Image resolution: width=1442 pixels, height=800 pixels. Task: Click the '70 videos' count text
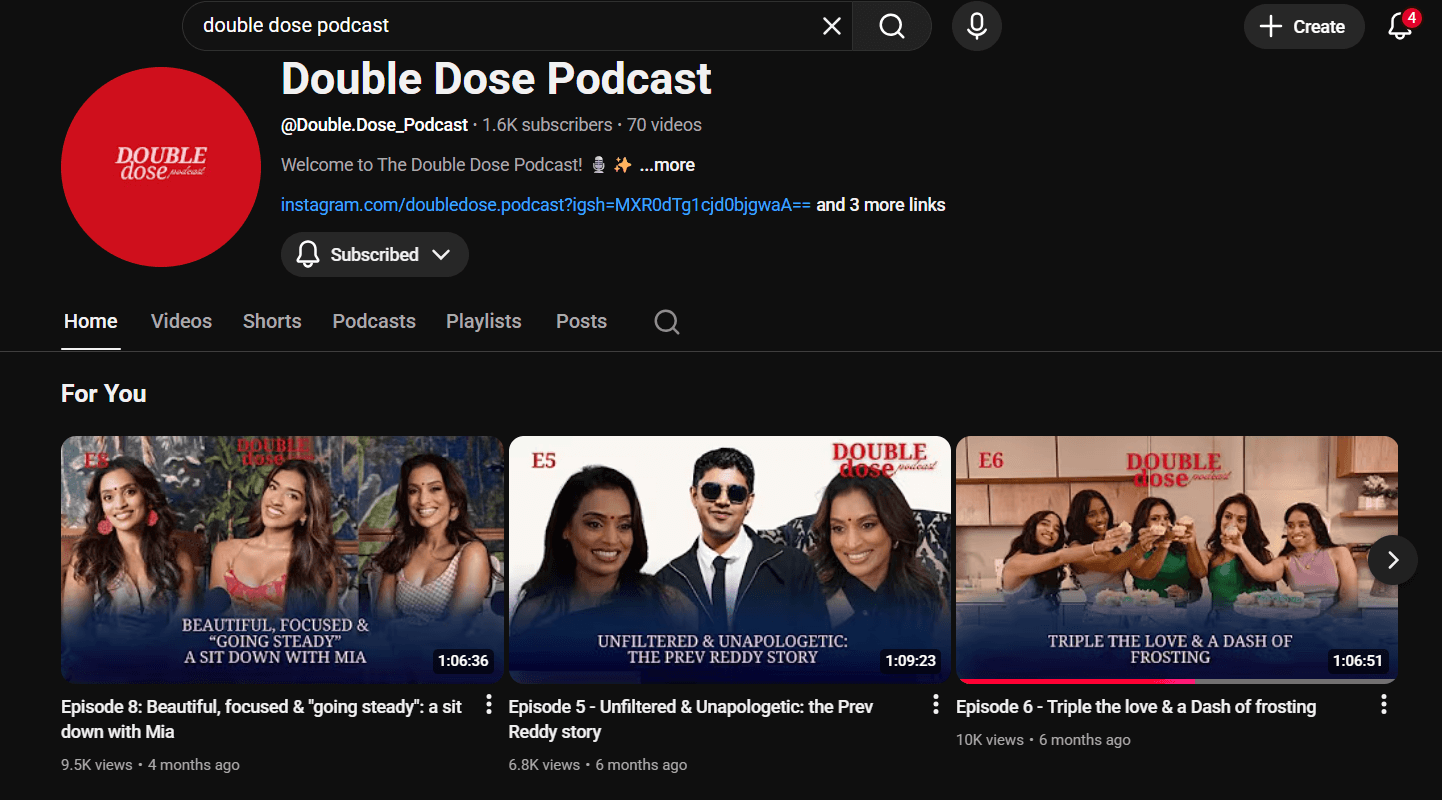tap(664, 125)
